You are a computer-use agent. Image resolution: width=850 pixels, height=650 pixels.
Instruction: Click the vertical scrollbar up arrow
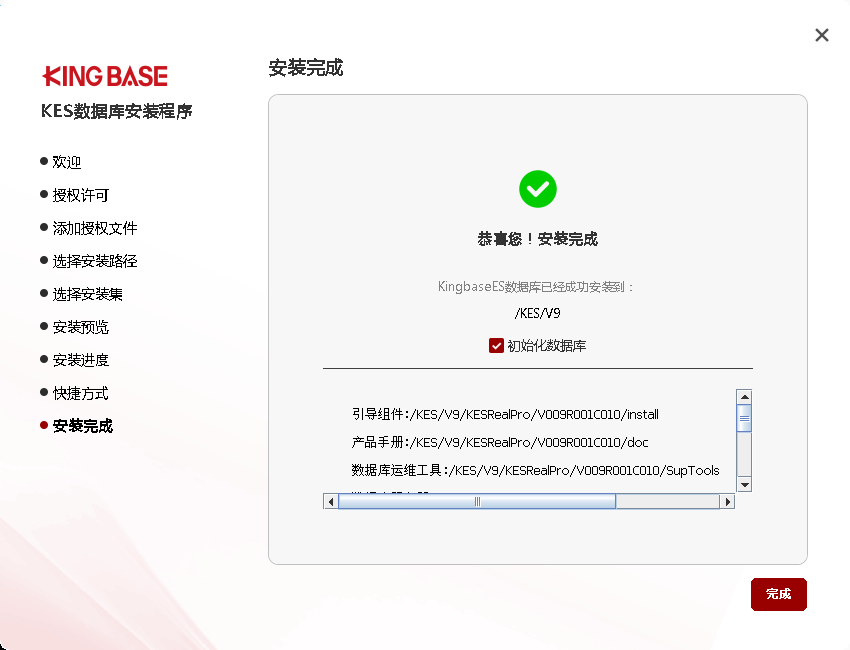click(743, 396)
